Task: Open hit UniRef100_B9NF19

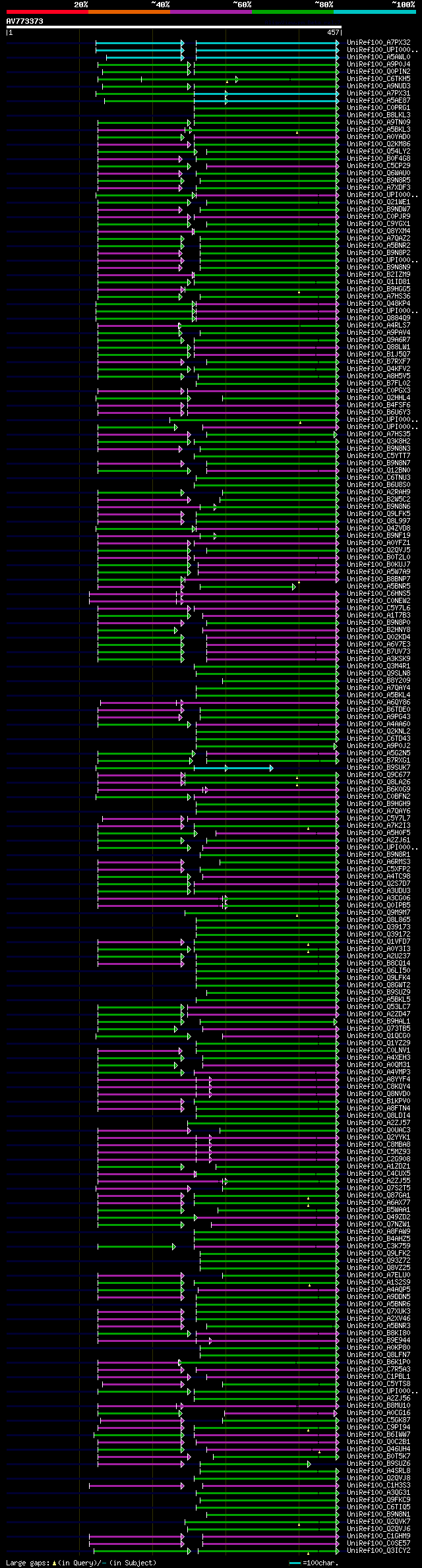Action: click(378, 535)
